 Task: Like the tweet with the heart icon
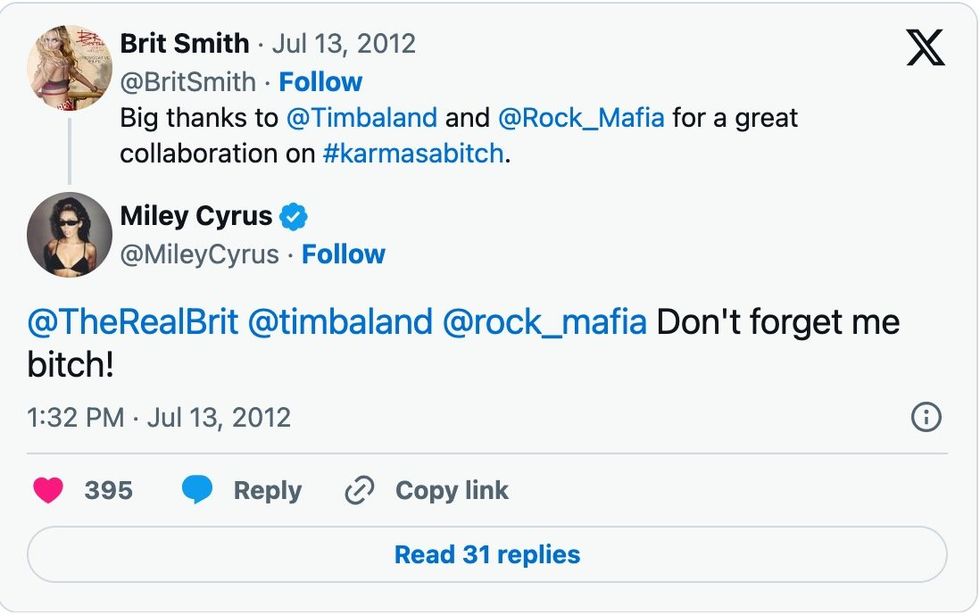[48, 490]
